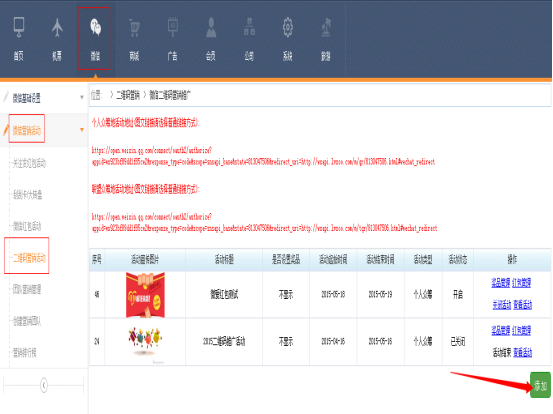Click 奖品管理 link in second activity row
Viewport: 553px width, 414px height.
coord(501,330)
